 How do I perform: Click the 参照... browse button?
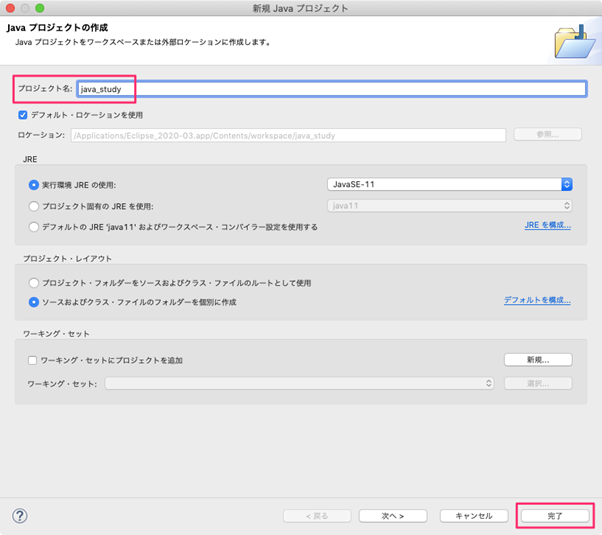tap(547, 134)
